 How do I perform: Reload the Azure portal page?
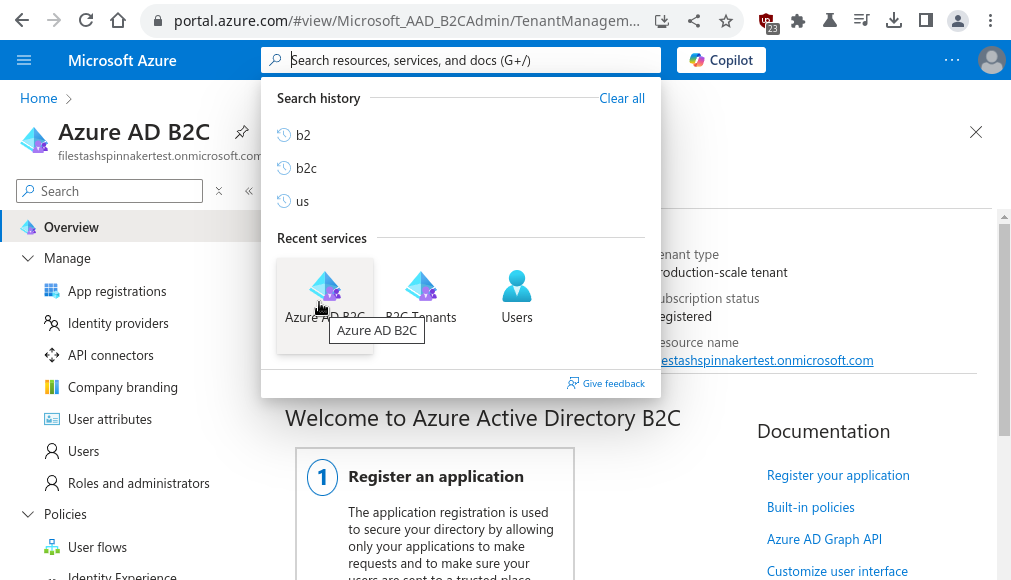coord(86,21)
